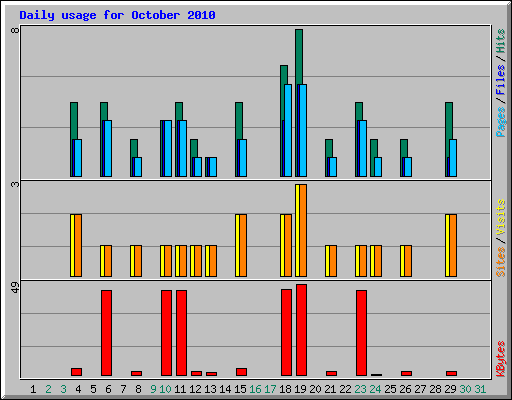
Task: Click the 'Daily usage for October 2010' title
Action: 117,15
